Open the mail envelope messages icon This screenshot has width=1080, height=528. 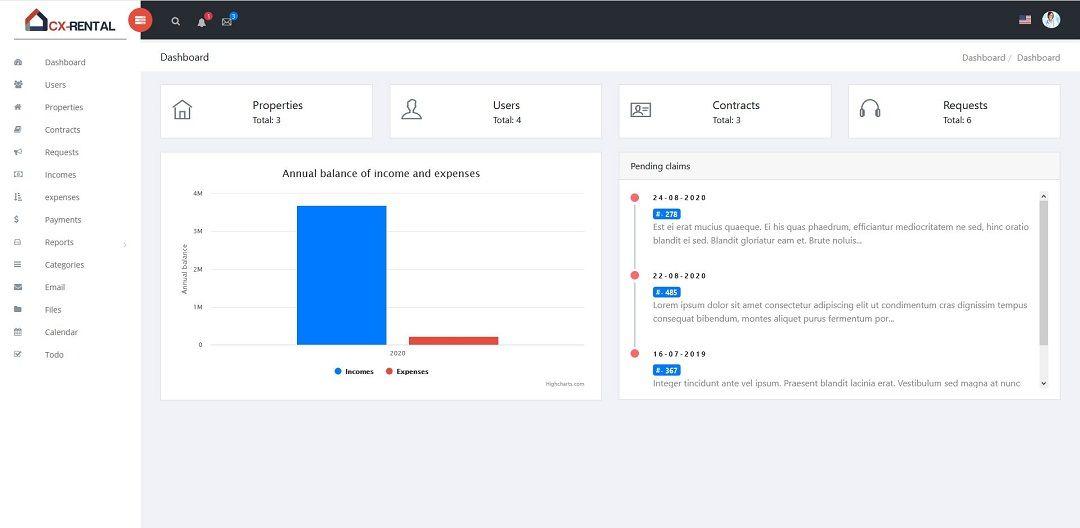pos(227,21)
